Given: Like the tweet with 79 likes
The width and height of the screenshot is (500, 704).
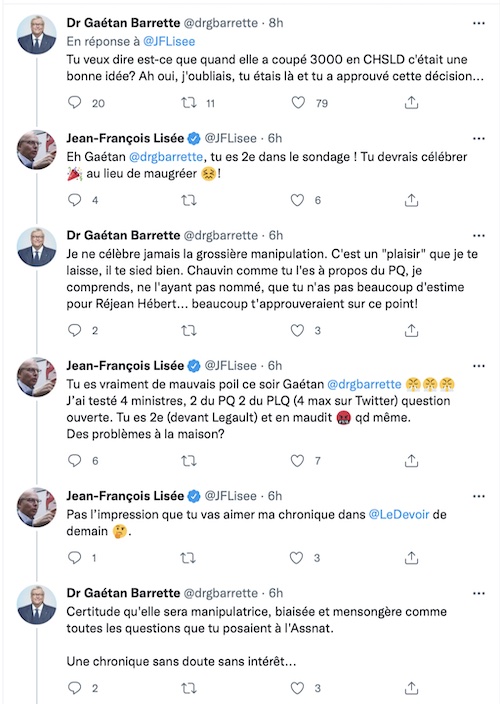Looking at the screenshot, I should click(x=298, y=103).
